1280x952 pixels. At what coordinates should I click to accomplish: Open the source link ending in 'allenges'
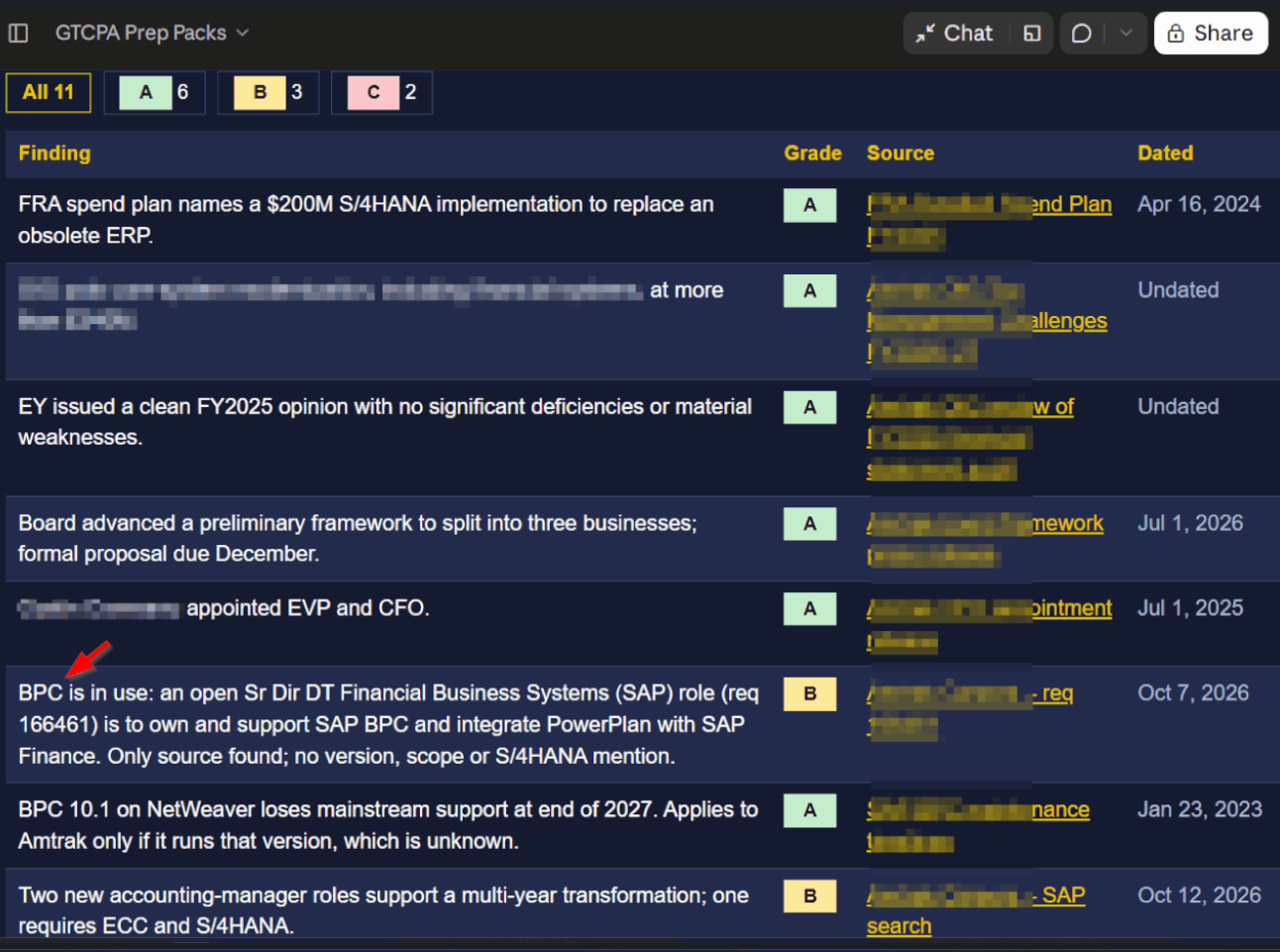987,320
